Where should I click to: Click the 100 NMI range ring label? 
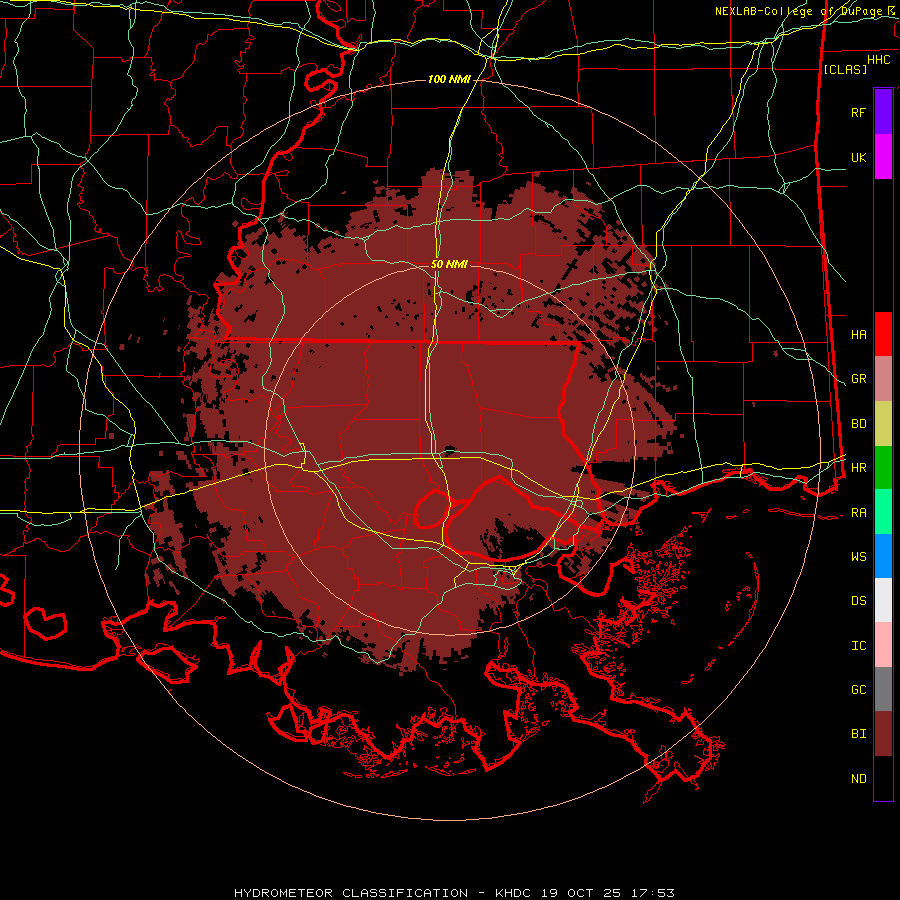click(449, 79)
